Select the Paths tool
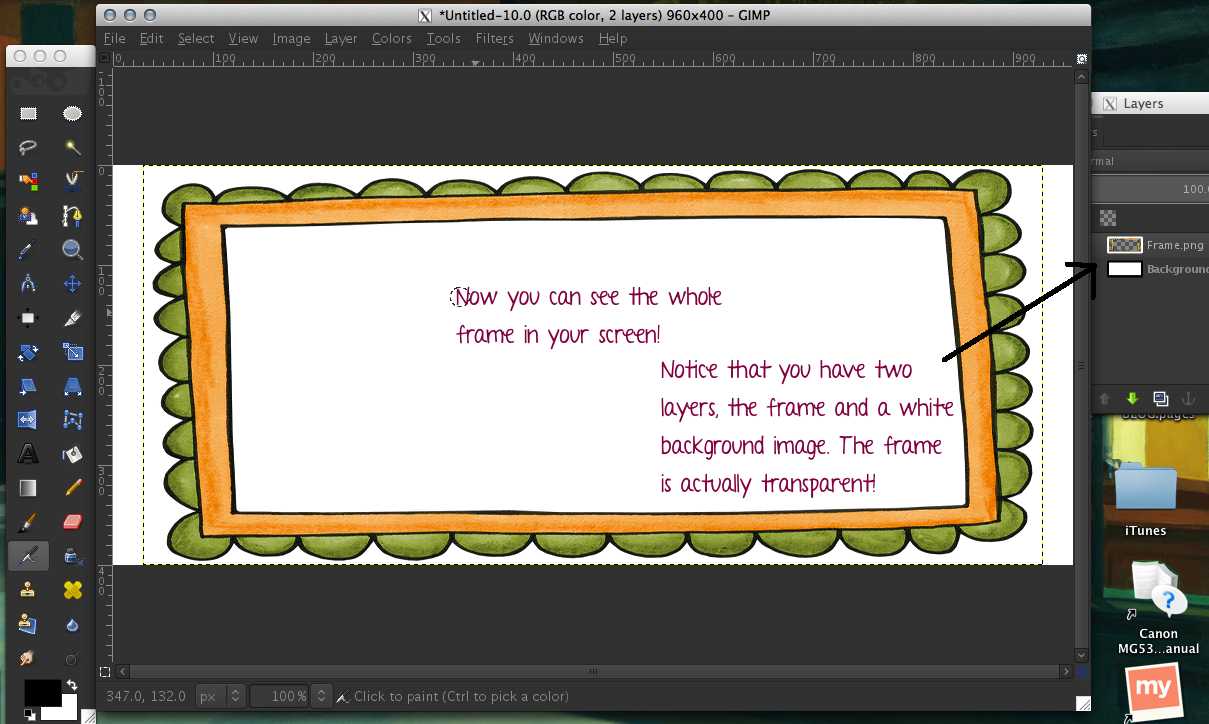 [x=72, y=216]
